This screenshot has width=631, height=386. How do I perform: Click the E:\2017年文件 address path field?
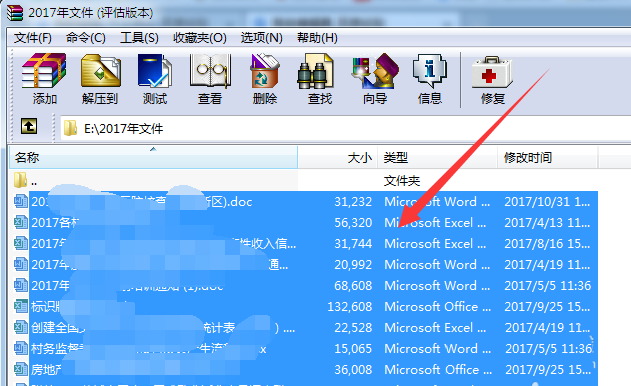coord(346,128)
